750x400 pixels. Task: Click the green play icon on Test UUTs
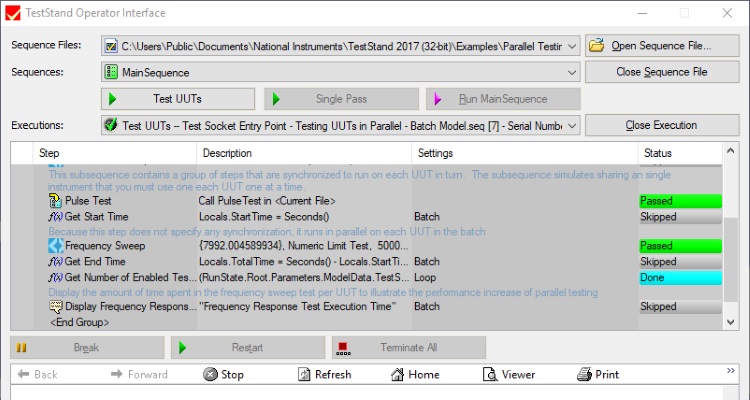113,99
